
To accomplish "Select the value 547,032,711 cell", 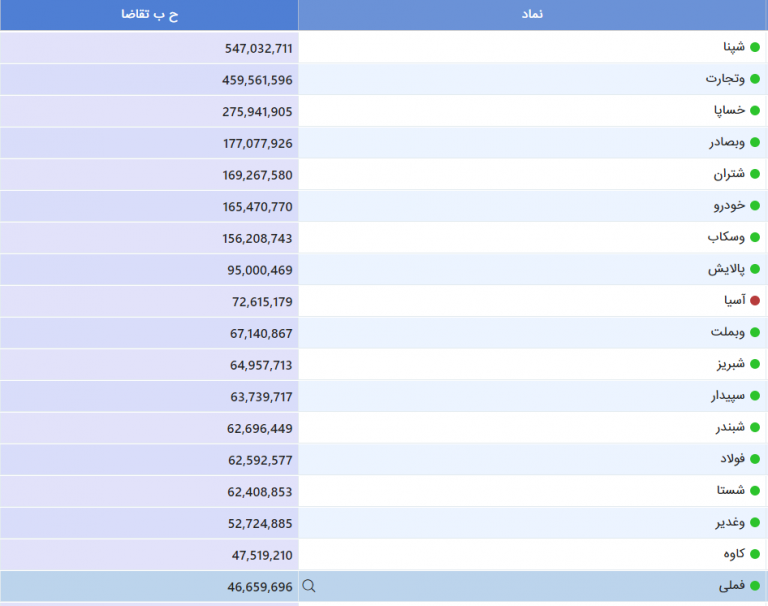I will coord(258,47).
